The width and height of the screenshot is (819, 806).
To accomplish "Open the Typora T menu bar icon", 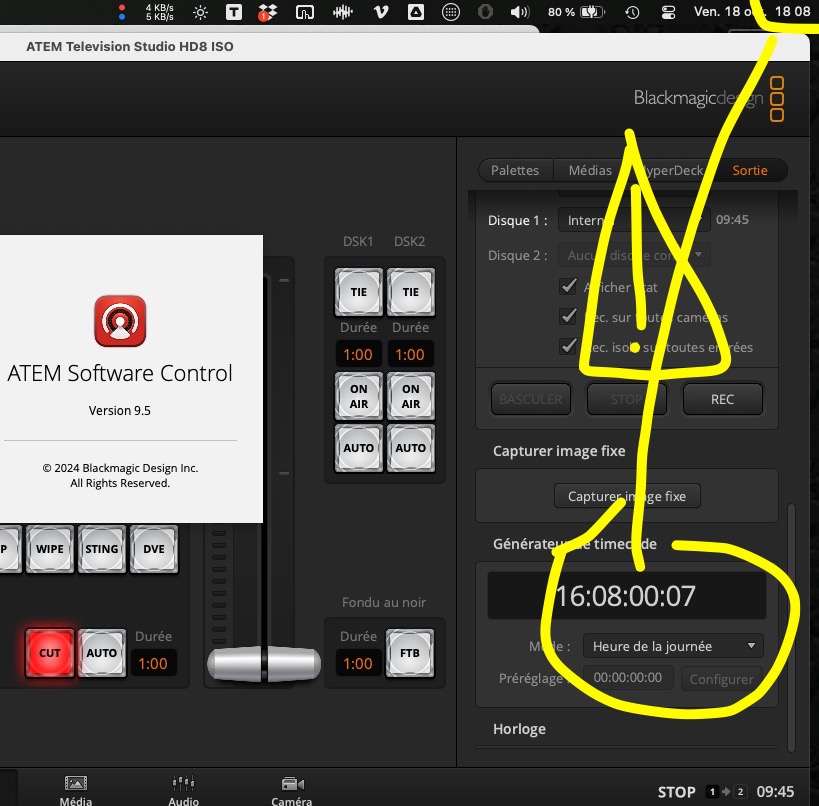I will pos(233,12).
